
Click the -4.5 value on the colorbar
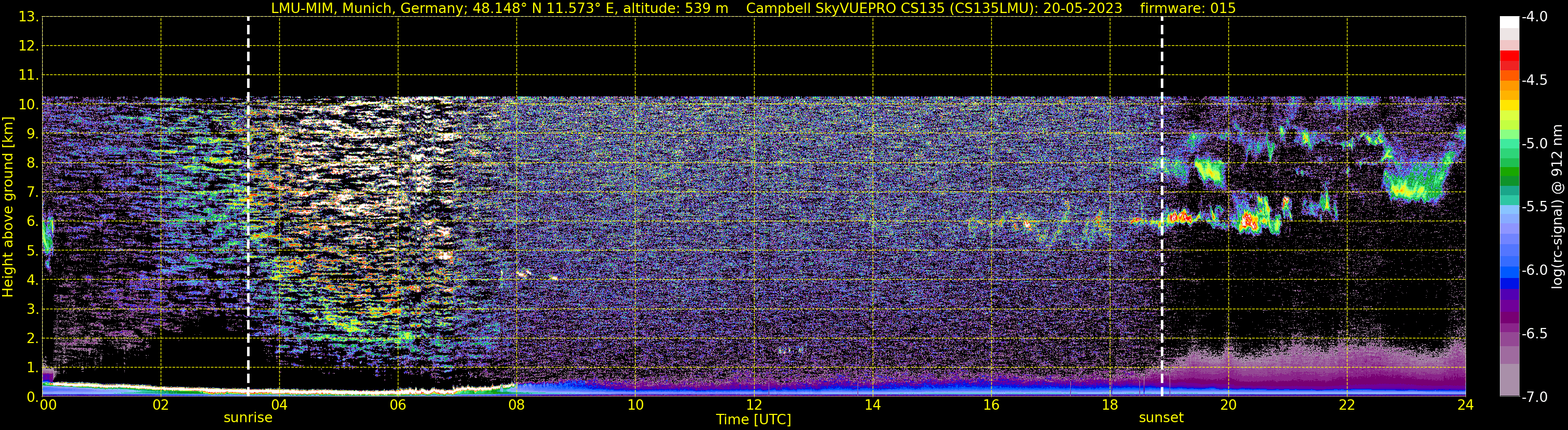tap(1535, 80)
